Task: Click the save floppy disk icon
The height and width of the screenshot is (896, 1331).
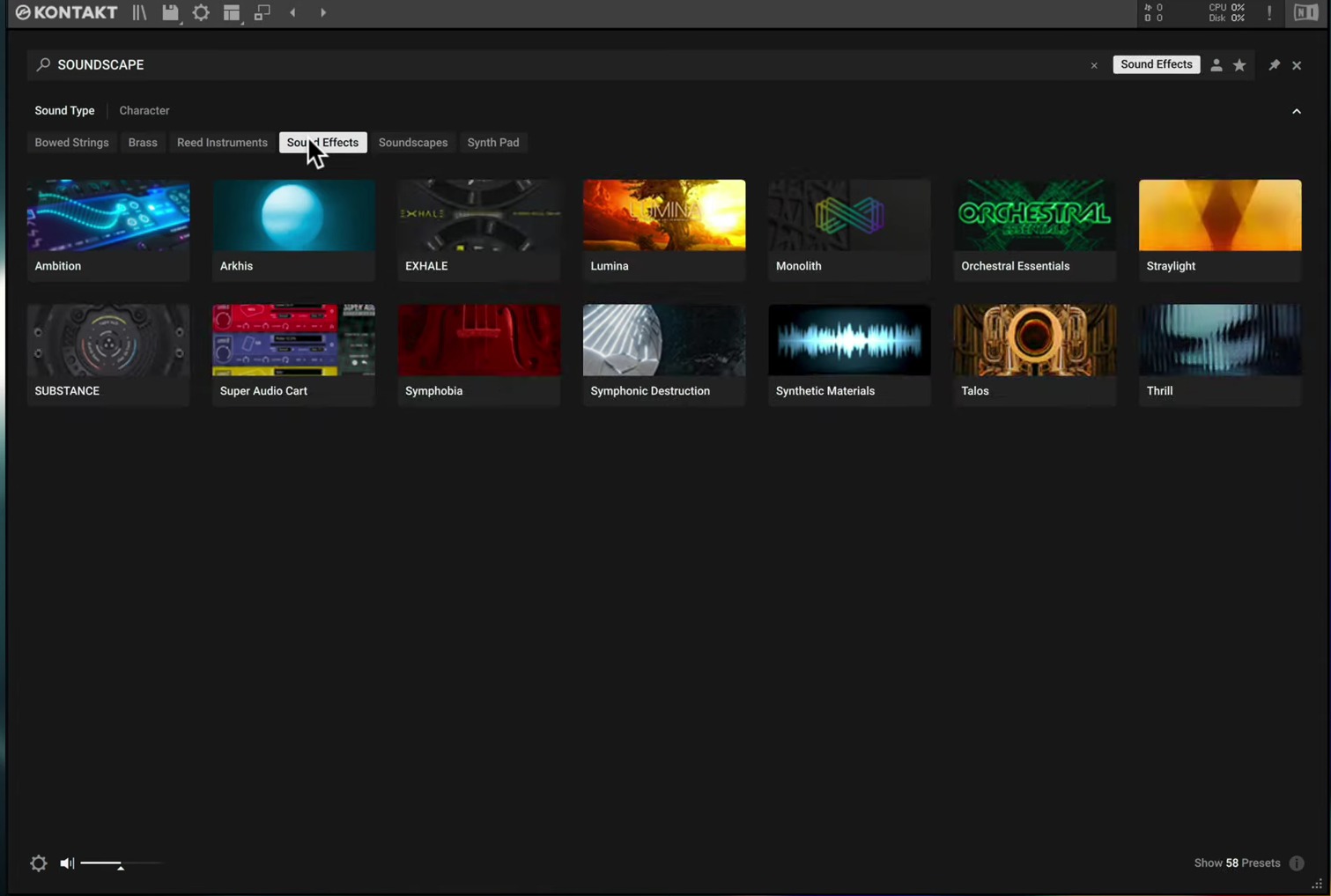Action: pos(170,12)
